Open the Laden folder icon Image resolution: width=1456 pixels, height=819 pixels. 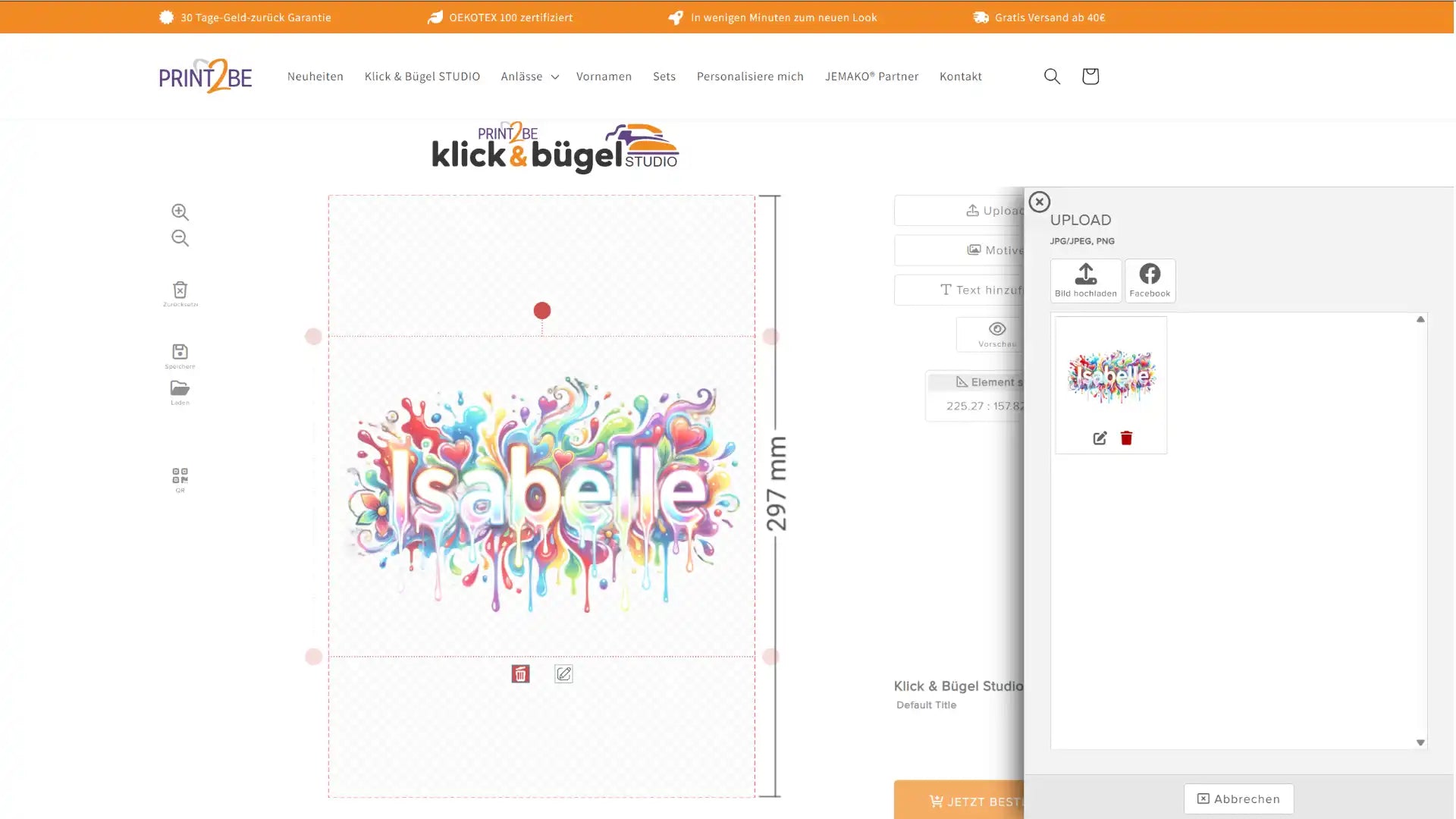pos(180,390)
